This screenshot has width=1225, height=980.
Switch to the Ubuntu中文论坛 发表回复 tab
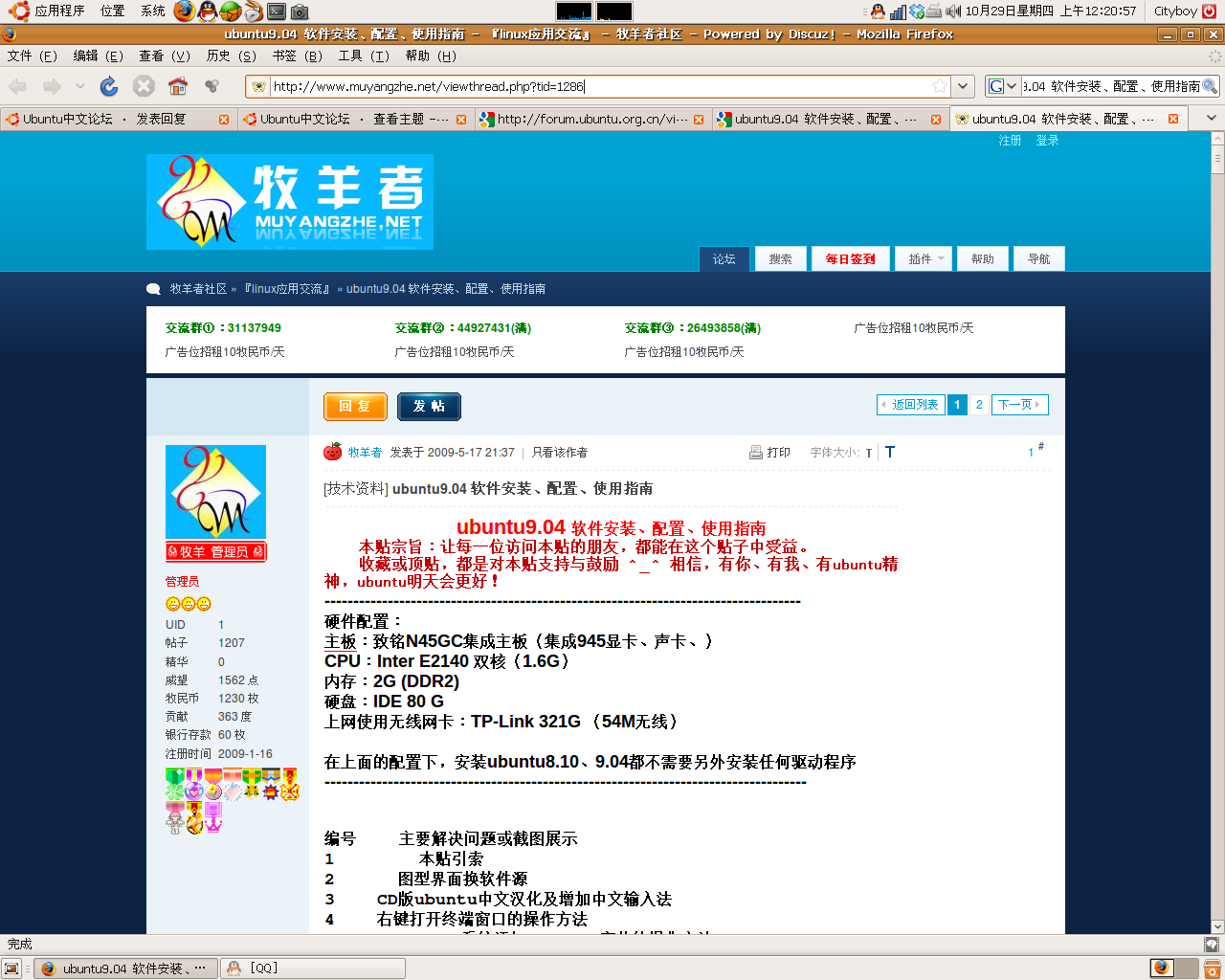tap(118, 120)
